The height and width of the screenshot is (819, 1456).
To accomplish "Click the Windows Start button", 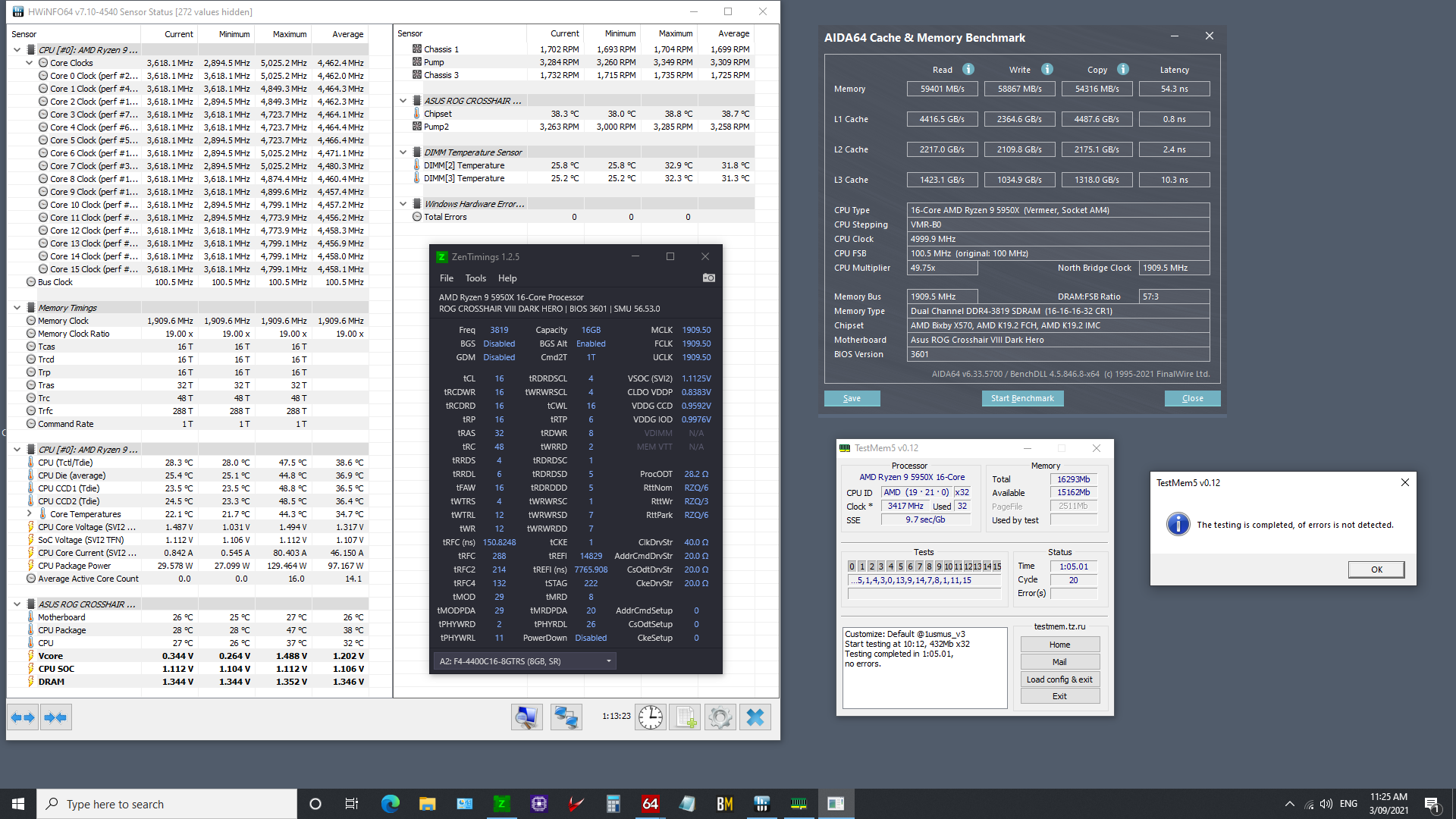I will (18, 804).
